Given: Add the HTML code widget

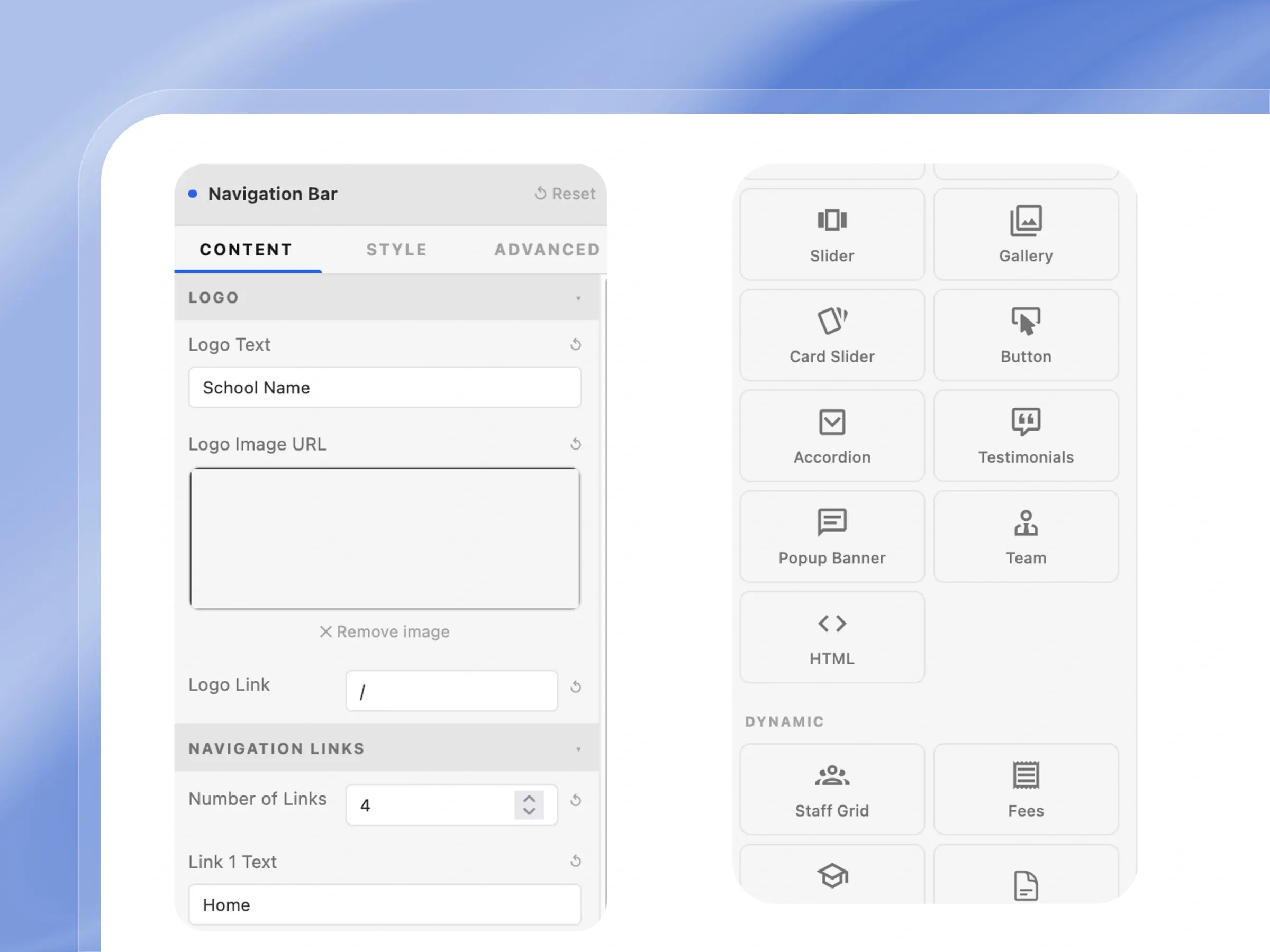Looking at the screenshot, I should pyautogui.click(x=832, y=637).
